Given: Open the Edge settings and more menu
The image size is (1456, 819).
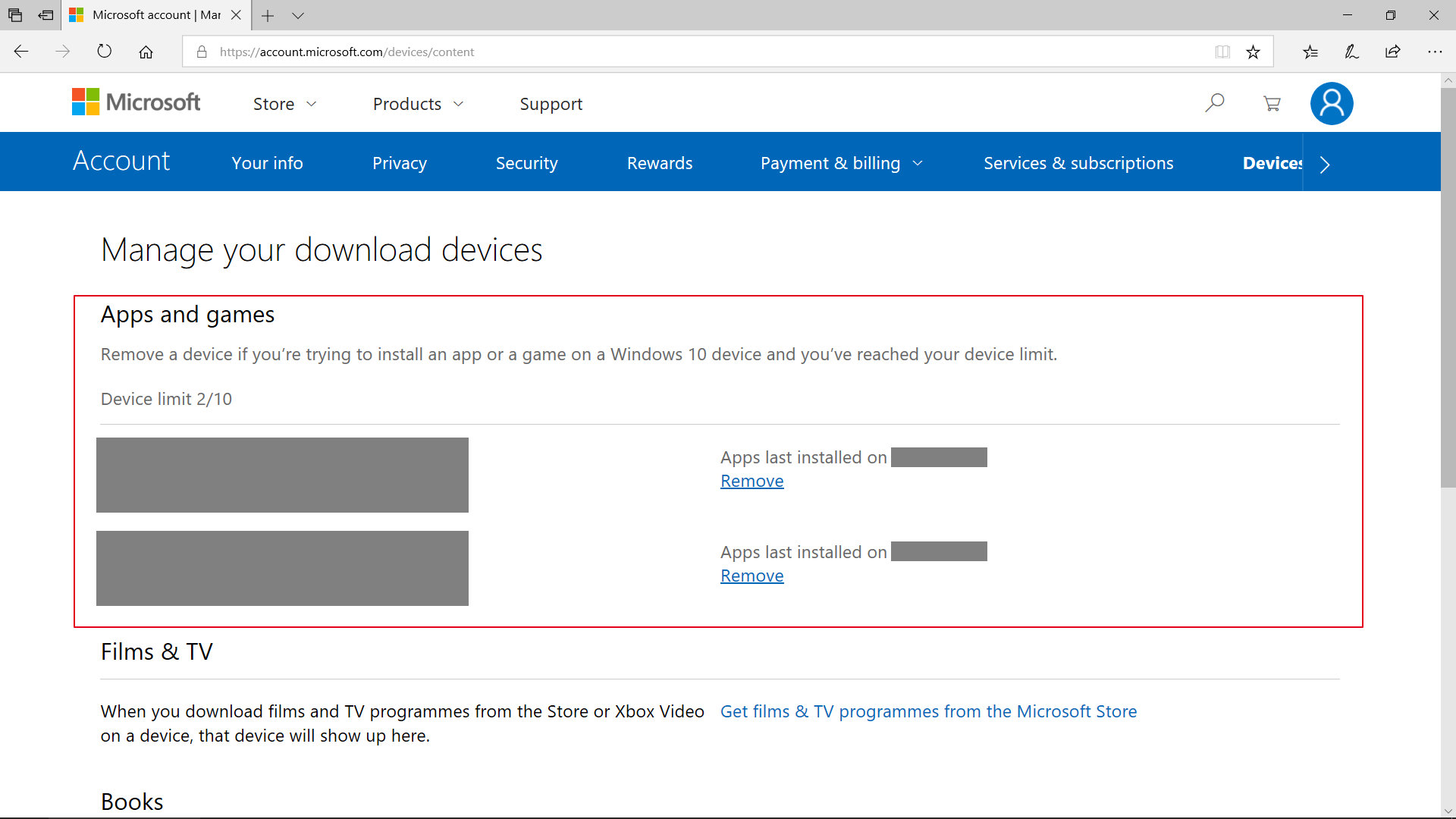Looking at the screenshot, I should tap(1434, 52).
